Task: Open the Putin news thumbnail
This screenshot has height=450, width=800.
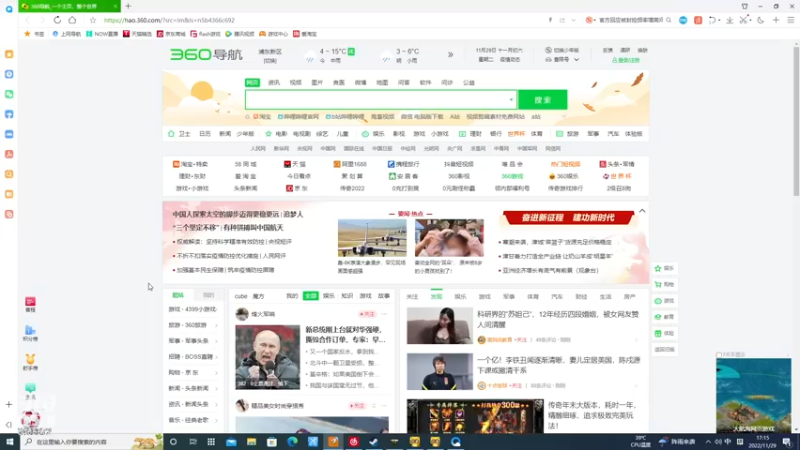Action: point(267,357)
